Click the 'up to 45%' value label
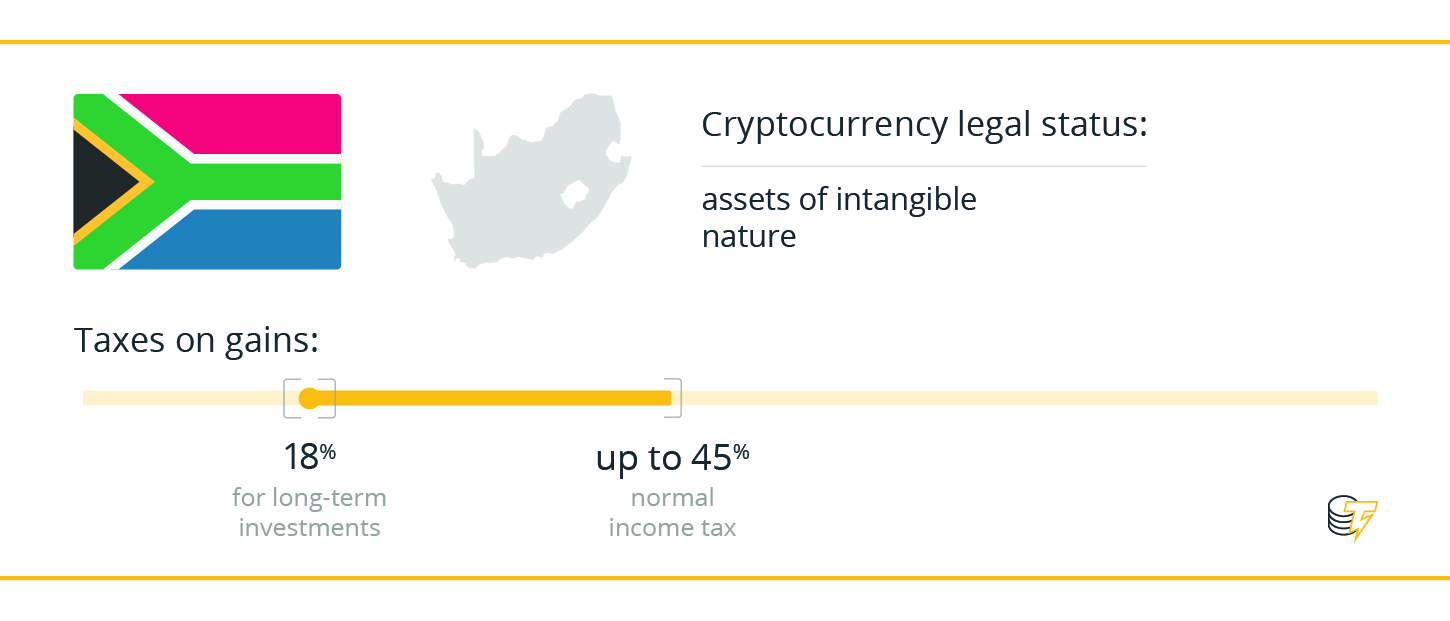Screen dimensions: 1450x621 [672, 457]
